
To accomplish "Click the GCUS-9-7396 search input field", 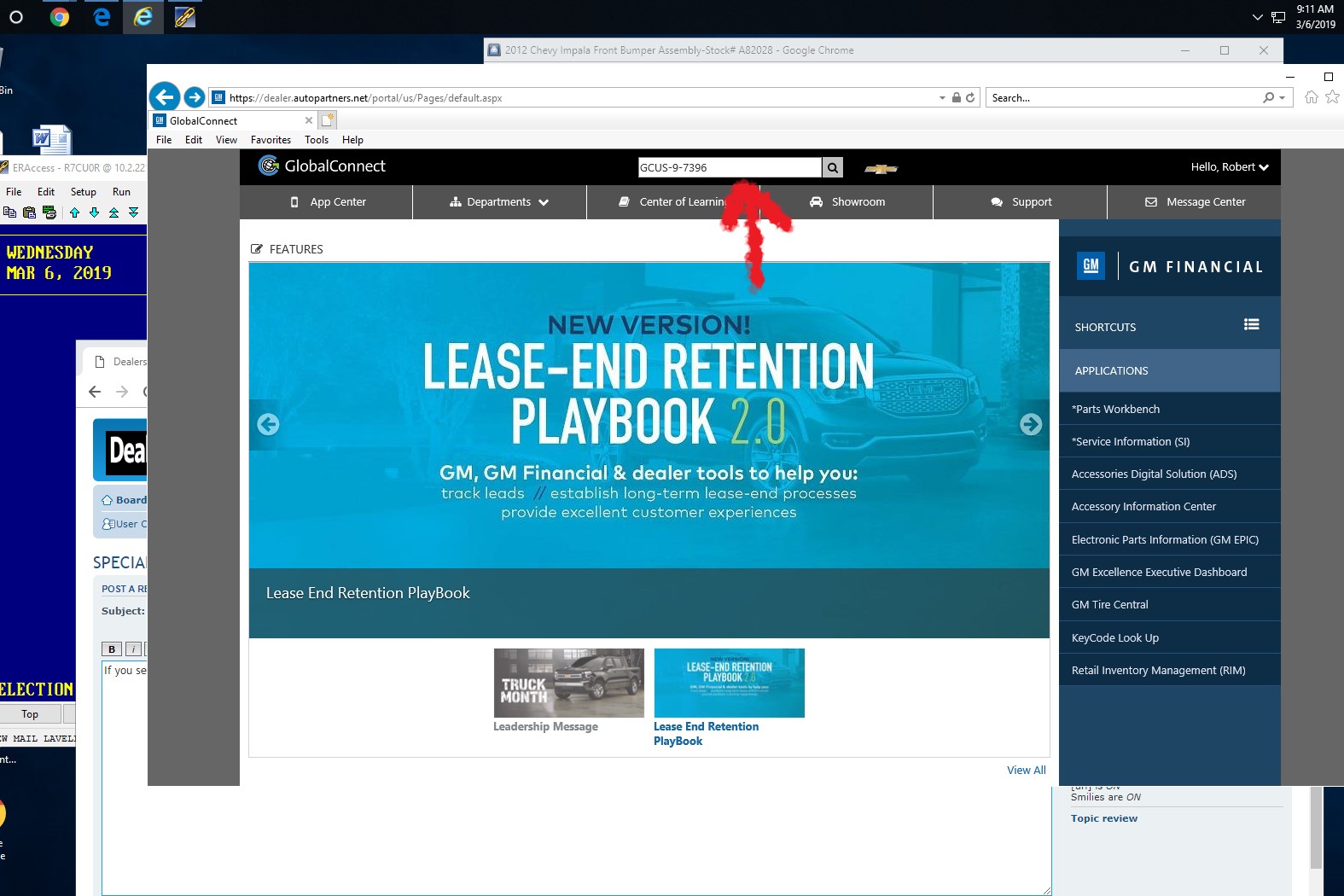I will click(730, 167).
